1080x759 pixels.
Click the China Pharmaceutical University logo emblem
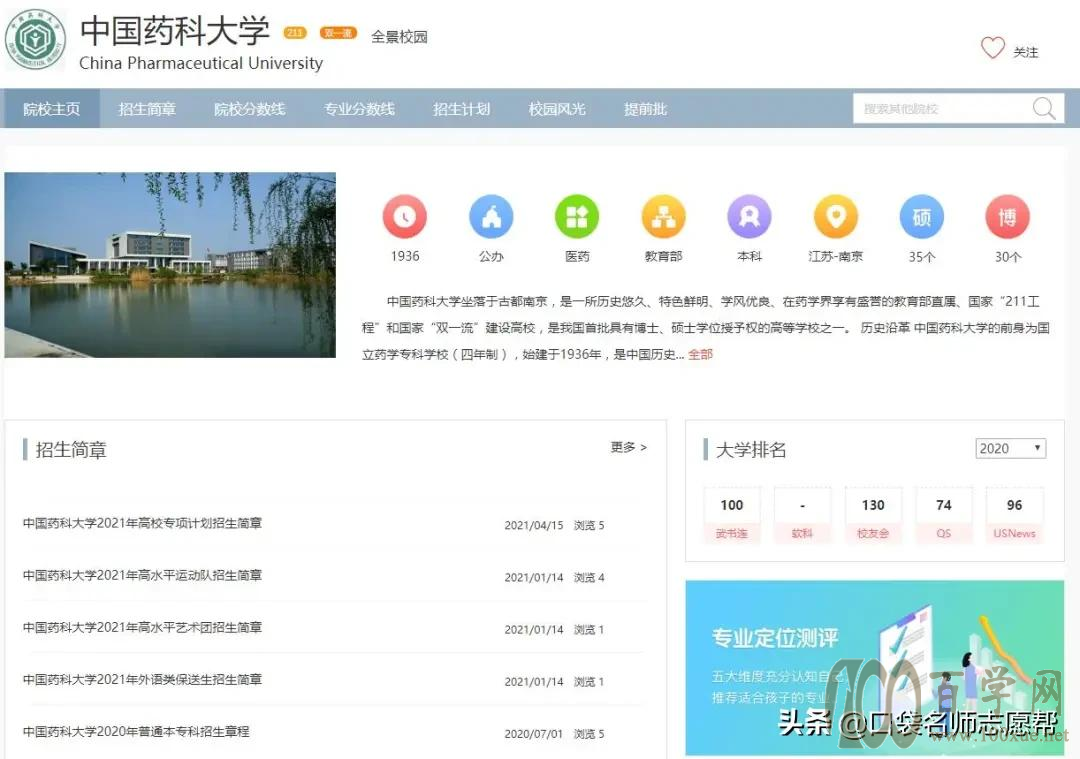36,40
